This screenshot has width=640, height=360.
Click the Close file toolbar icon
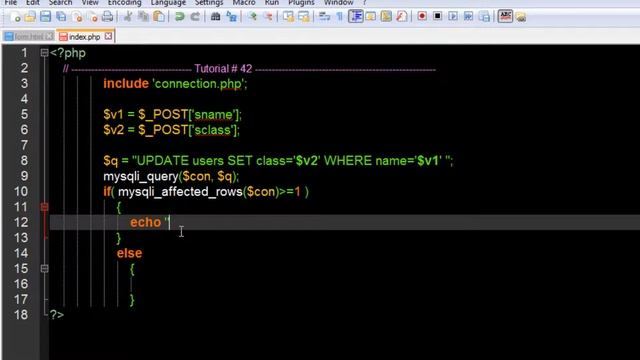click(77, 17)
